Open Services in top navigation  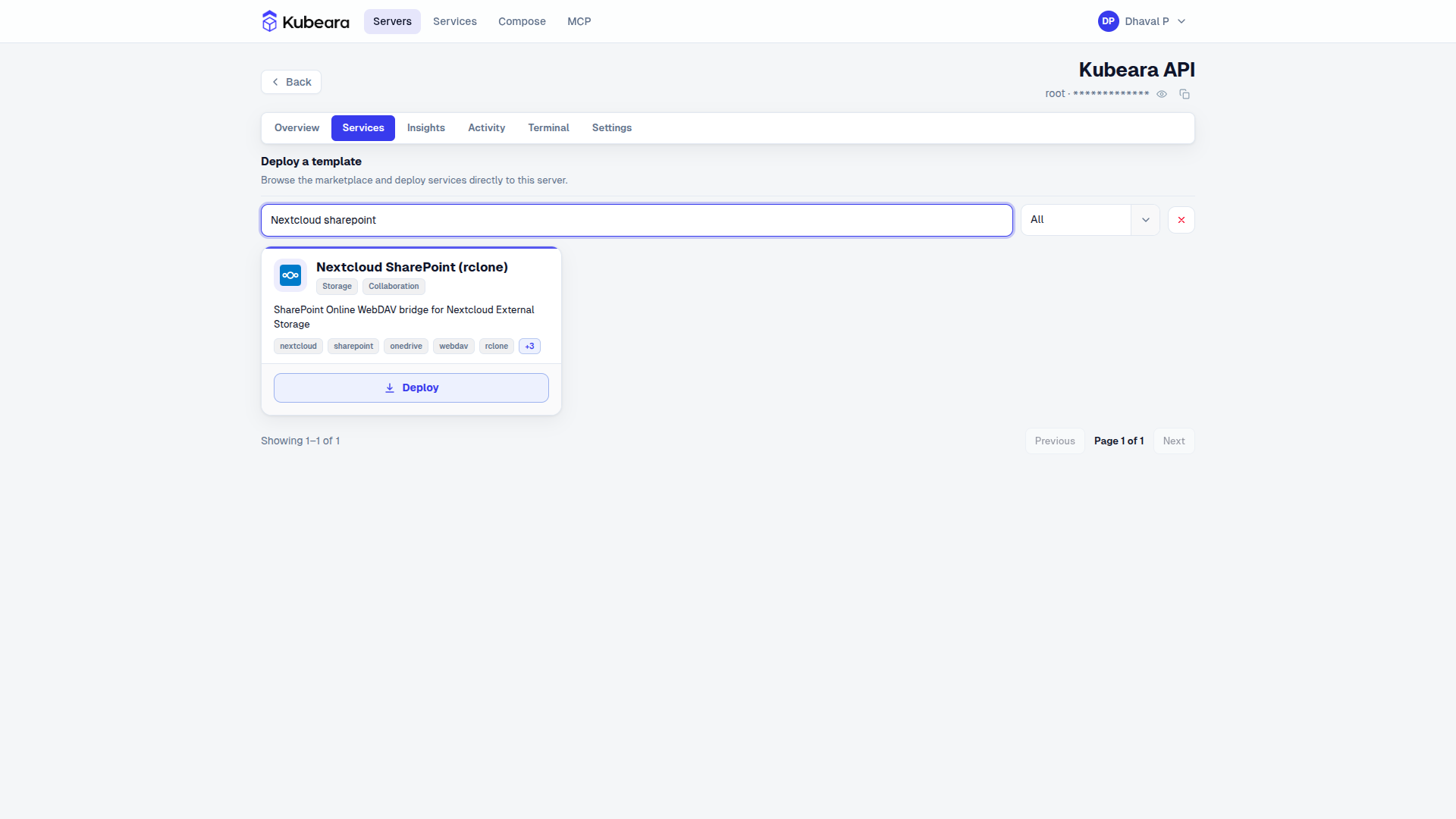[x=455, y=21]
